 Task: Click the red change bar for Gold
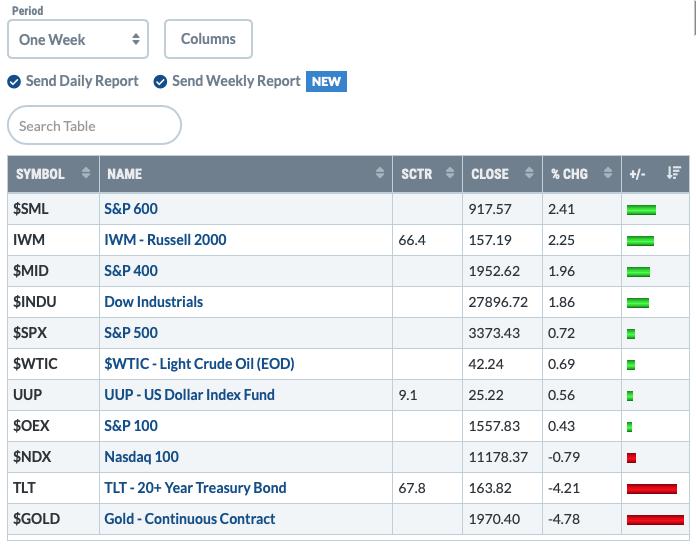click(655, 520)
